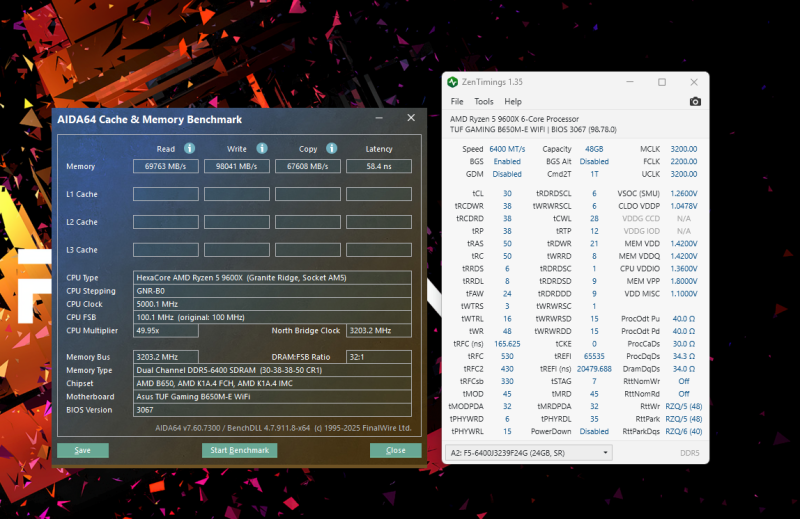Click the tREFI (ns) value 20479.688
The width and height of the screenshot is (800, 519).
tap(594, 369)
